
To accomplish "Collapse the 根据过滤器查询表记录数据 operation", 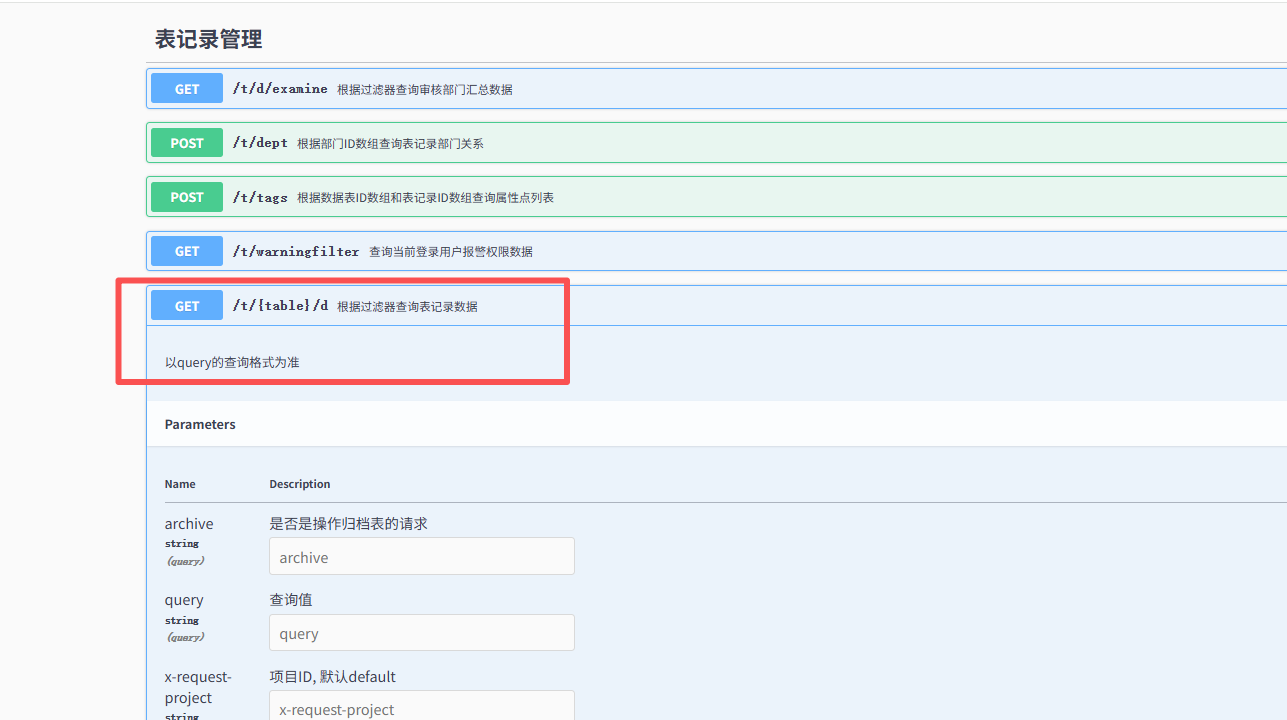I will [x=407, y=307].
